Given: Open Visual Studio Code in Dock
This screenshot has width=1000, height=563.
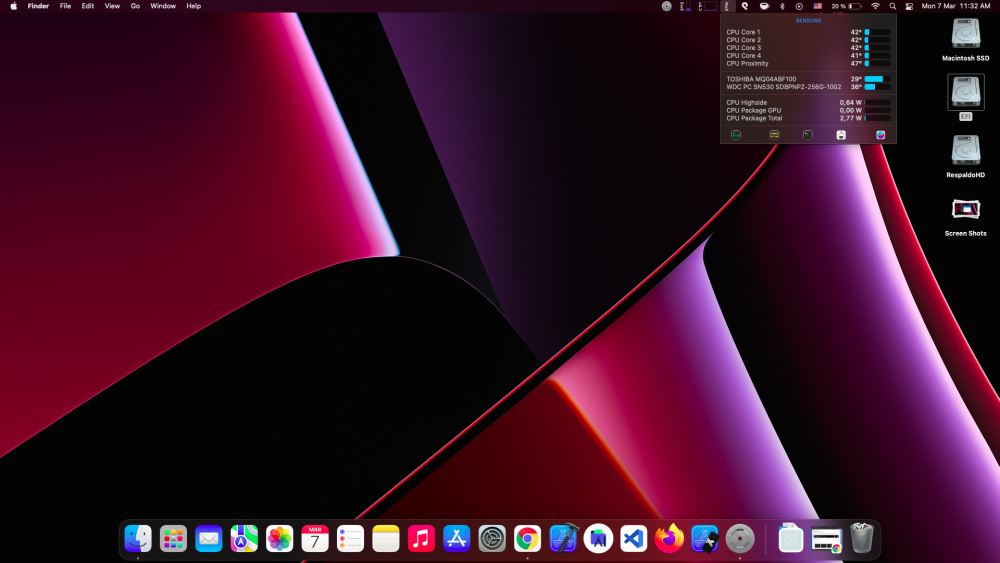Looking at the screenshot, I should coord(634,539).
